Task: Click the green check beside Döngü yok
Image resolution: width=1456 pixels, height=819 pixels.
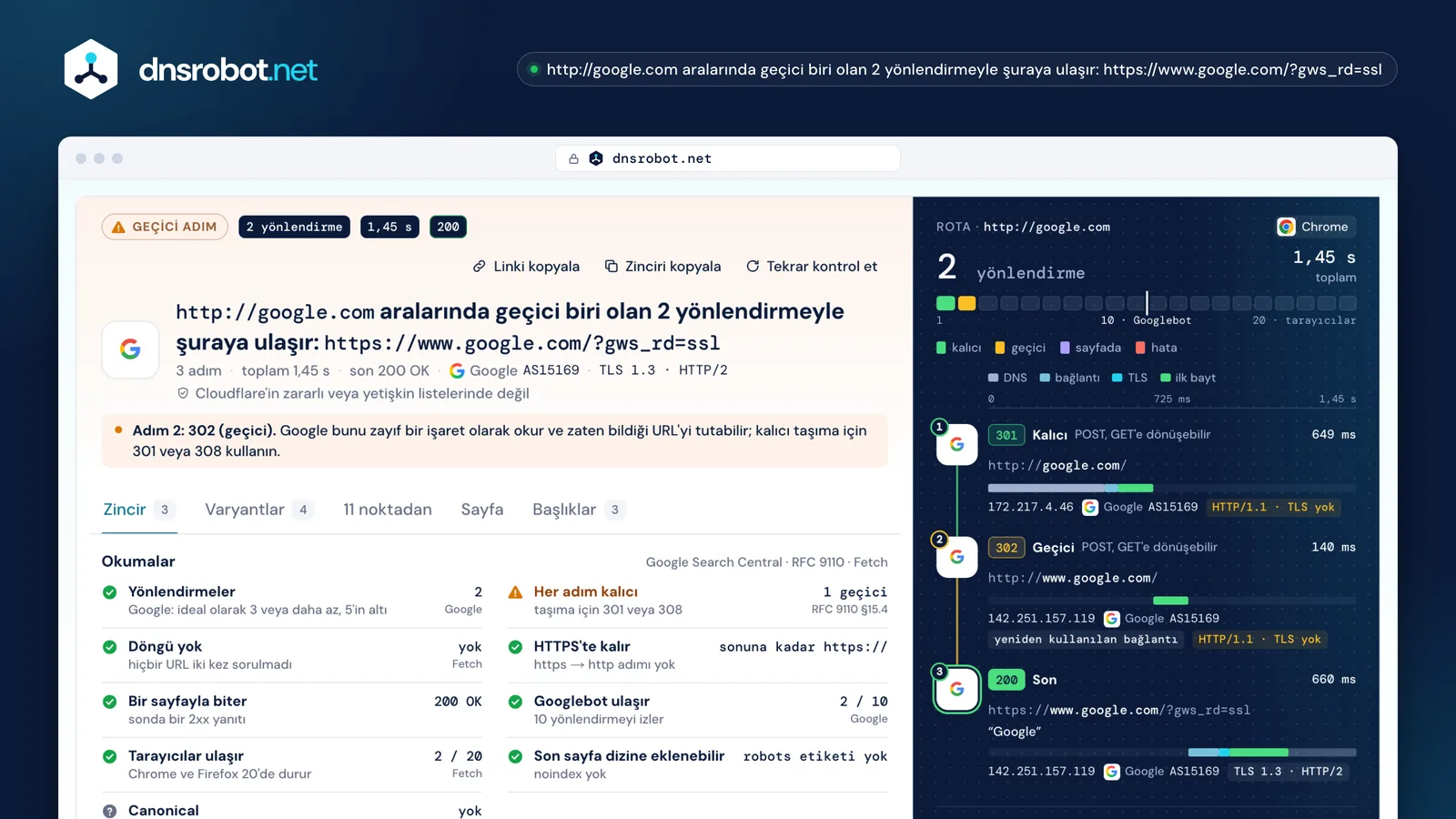Action: tap(110, 647)
